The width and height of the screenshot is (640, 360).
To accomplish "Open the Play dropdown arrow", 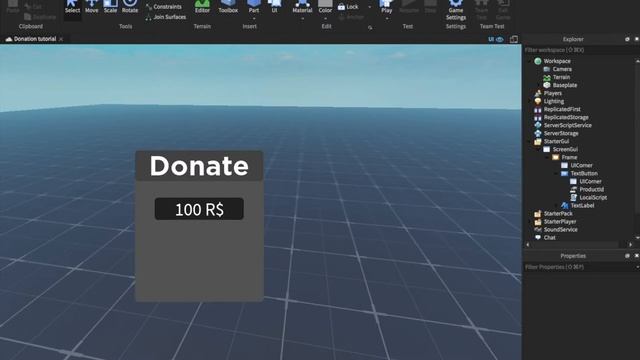I will [x=386, y=19].
